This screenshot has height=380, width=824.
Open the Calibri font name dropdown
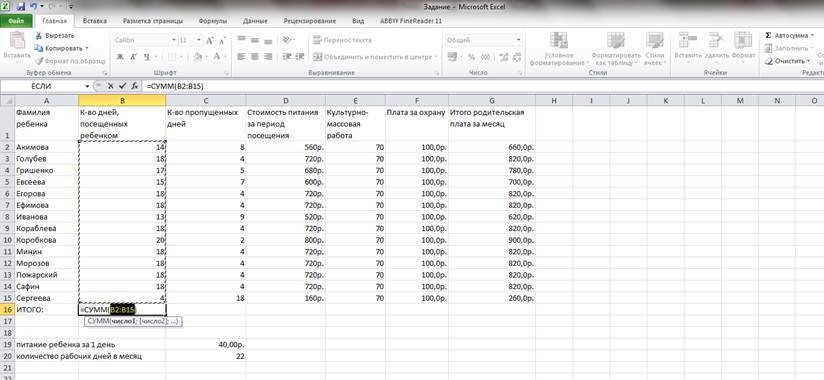click(174, 40)
